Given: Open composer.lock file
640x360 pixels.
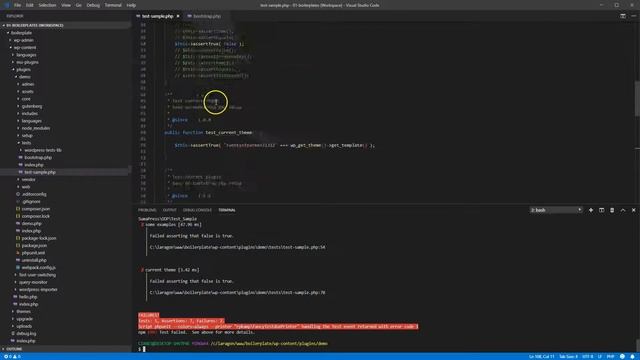Looking at the screenshot, I should 36,216.
